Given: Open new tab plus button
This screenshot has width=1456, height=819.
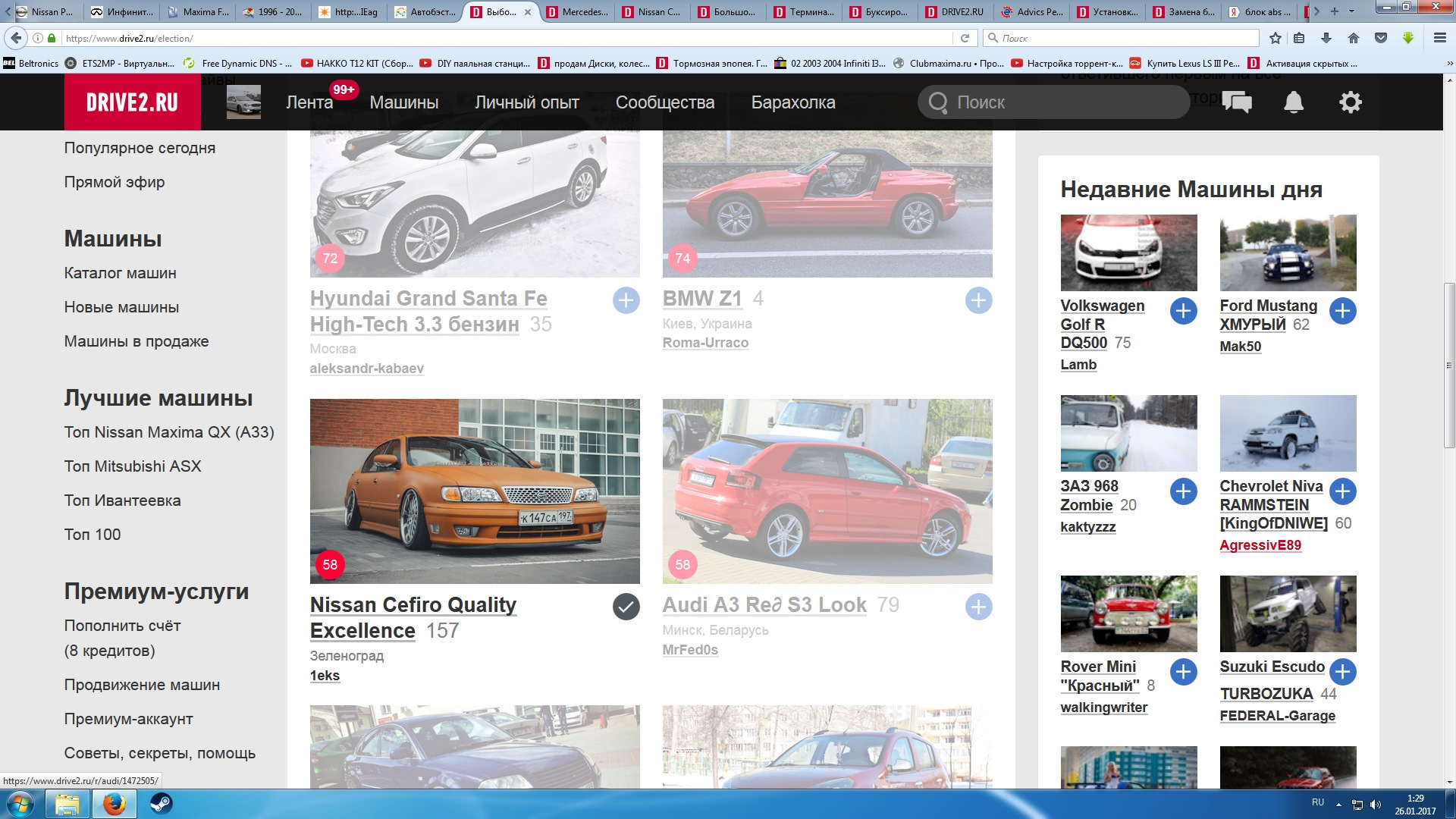Looking at the screenshot, I should click(x=1334, y=11).
